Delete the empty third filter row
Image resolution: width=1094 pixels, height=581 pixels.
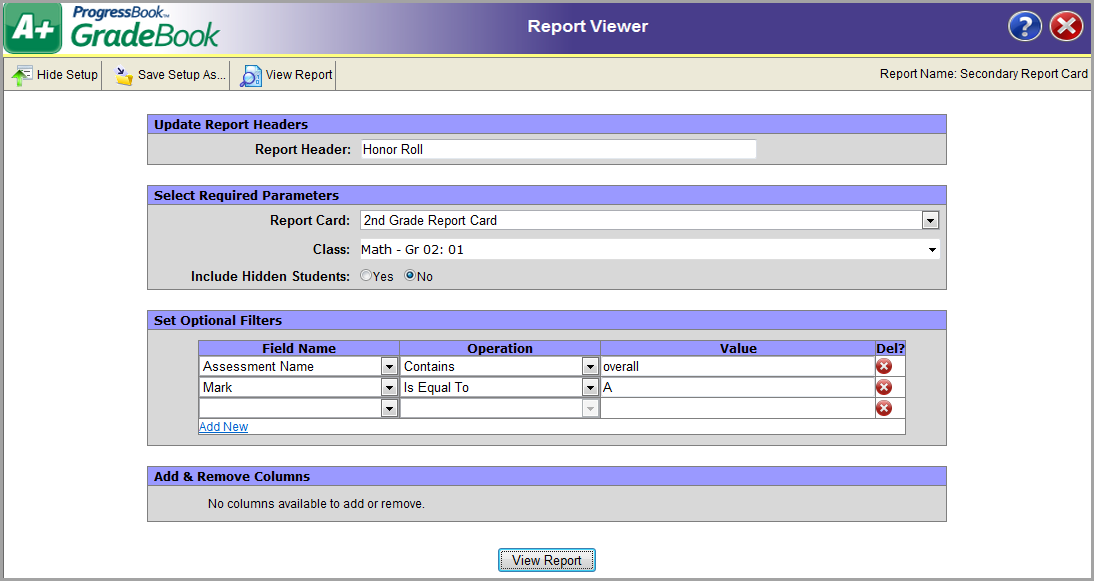point(884,408)
